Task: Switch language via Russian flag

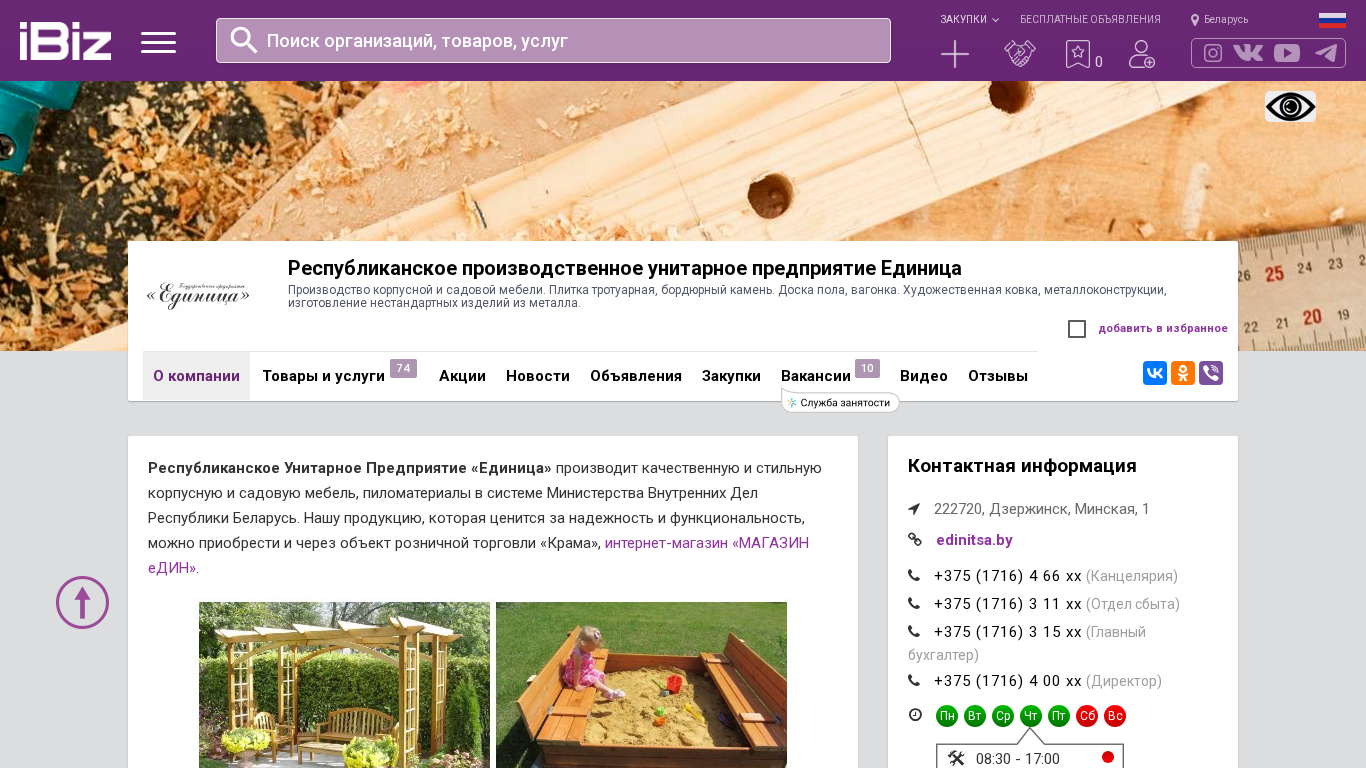Action: pyautogui.click(x=1332, y=20)
